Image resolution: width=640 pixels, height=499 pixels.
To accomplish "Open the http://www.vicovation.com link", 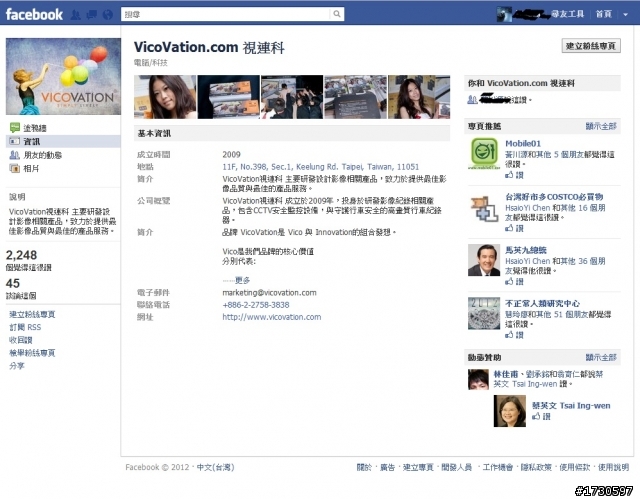I will [271, 317].
